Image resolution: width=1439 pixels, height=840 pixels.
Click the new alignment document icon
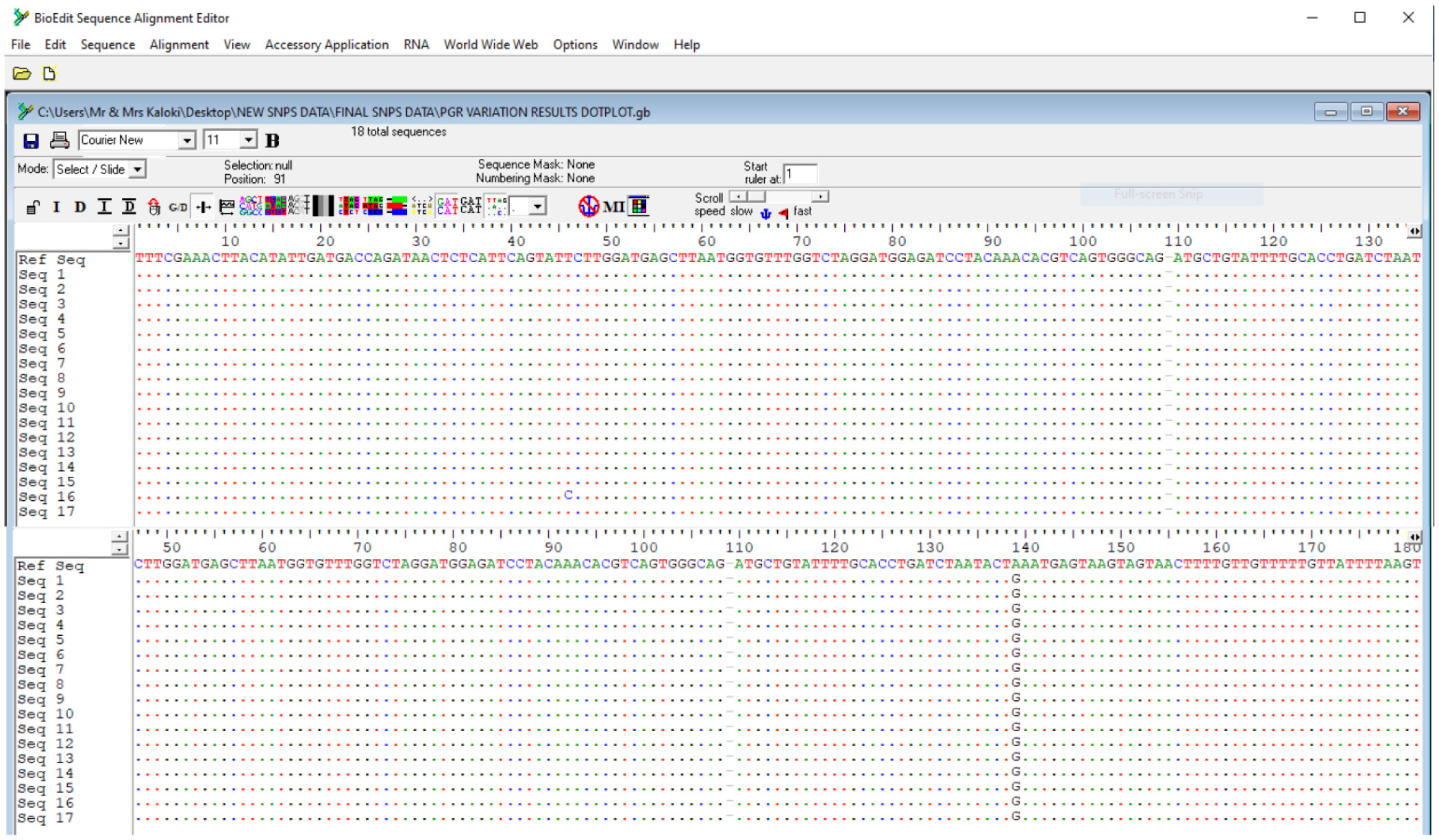[x=49, y=73]
